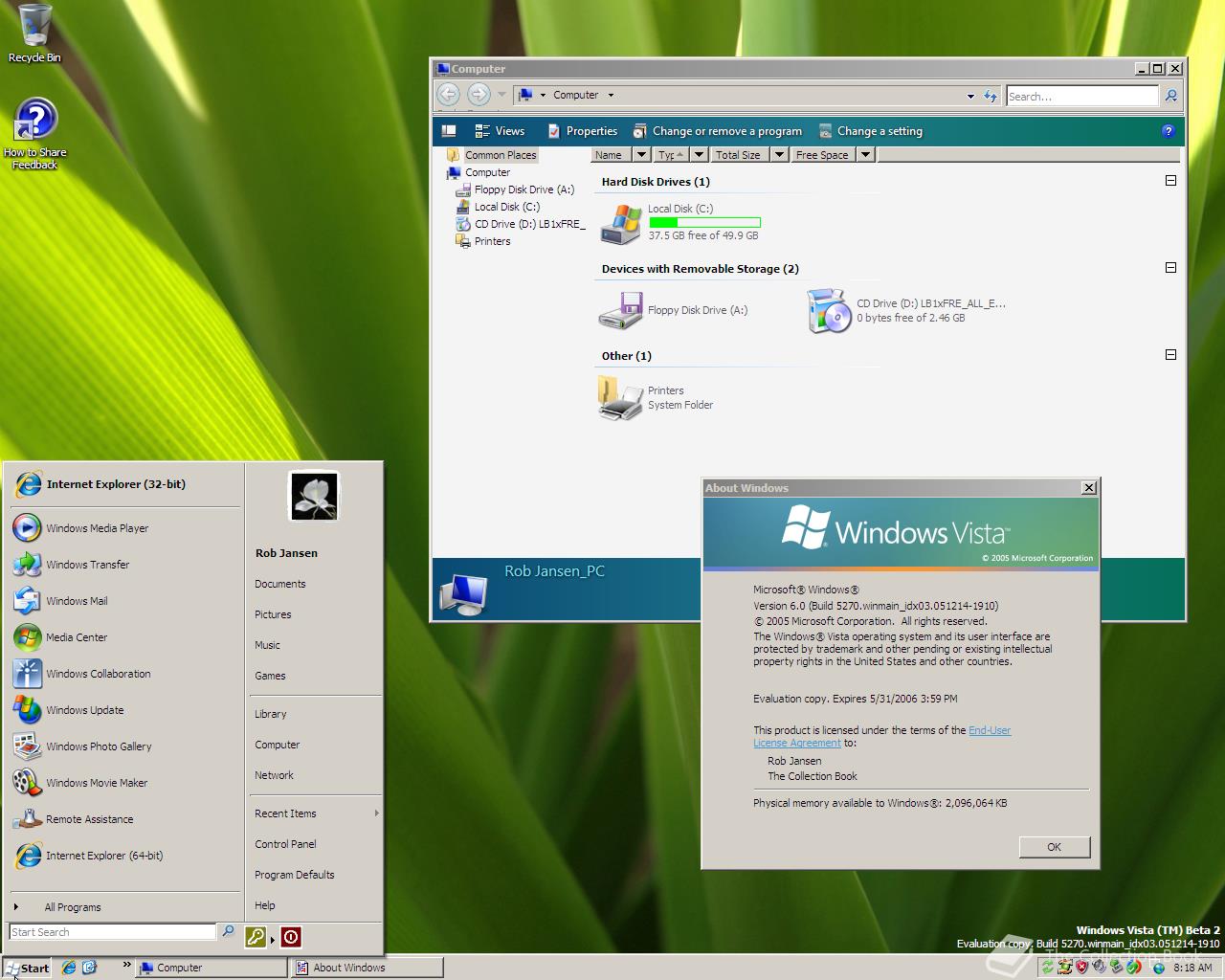Click Change a setting in command bar
The image size is (1225, 980).
coord(870,131)
